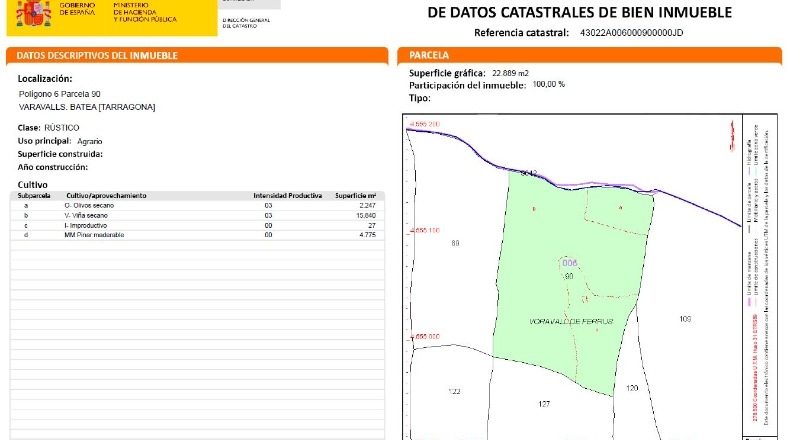Click the 4.775 surface value
The image size is (790, 440).
point(367,235)
